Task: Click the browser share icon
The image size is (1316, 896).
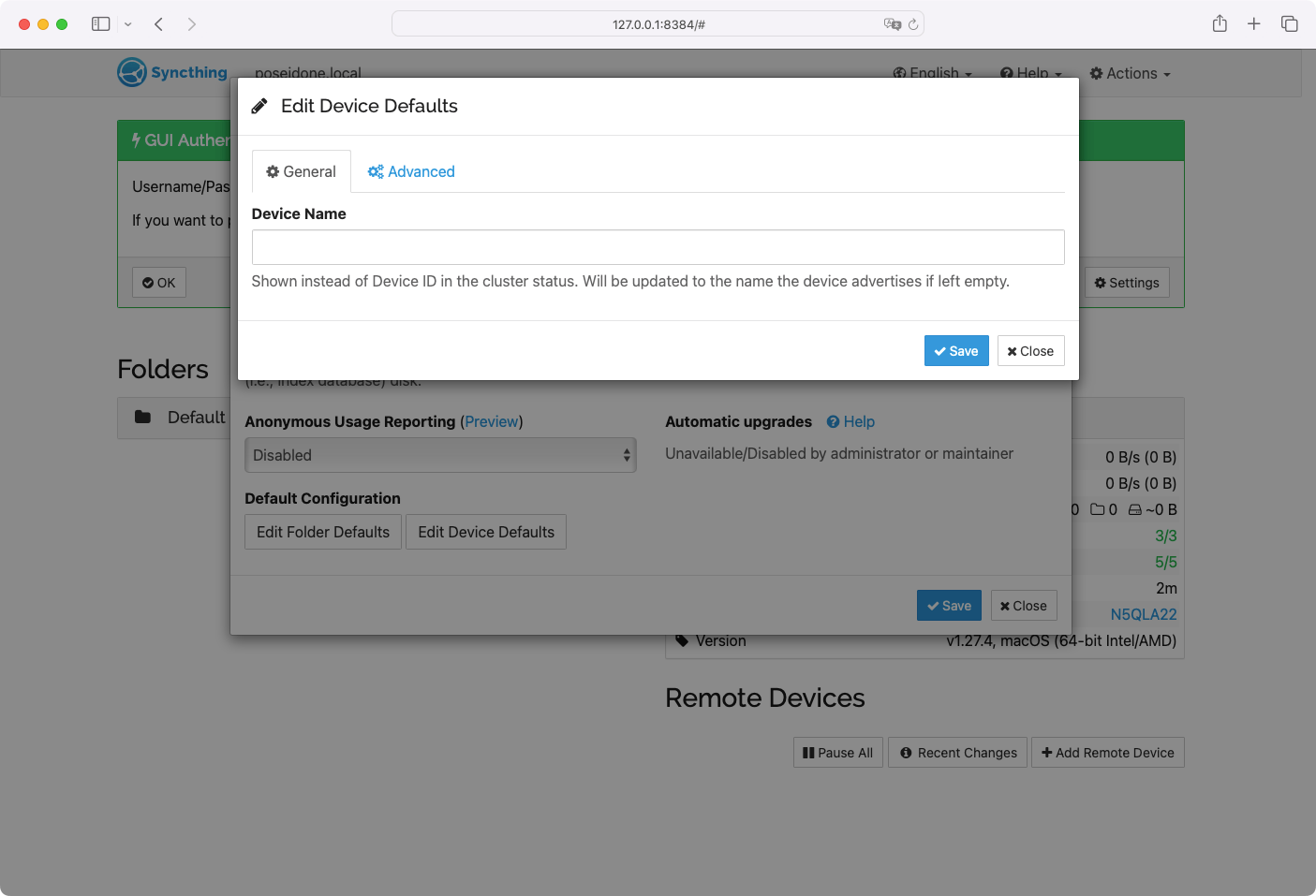Action: pyautogui.click(x=1220, y=23)
